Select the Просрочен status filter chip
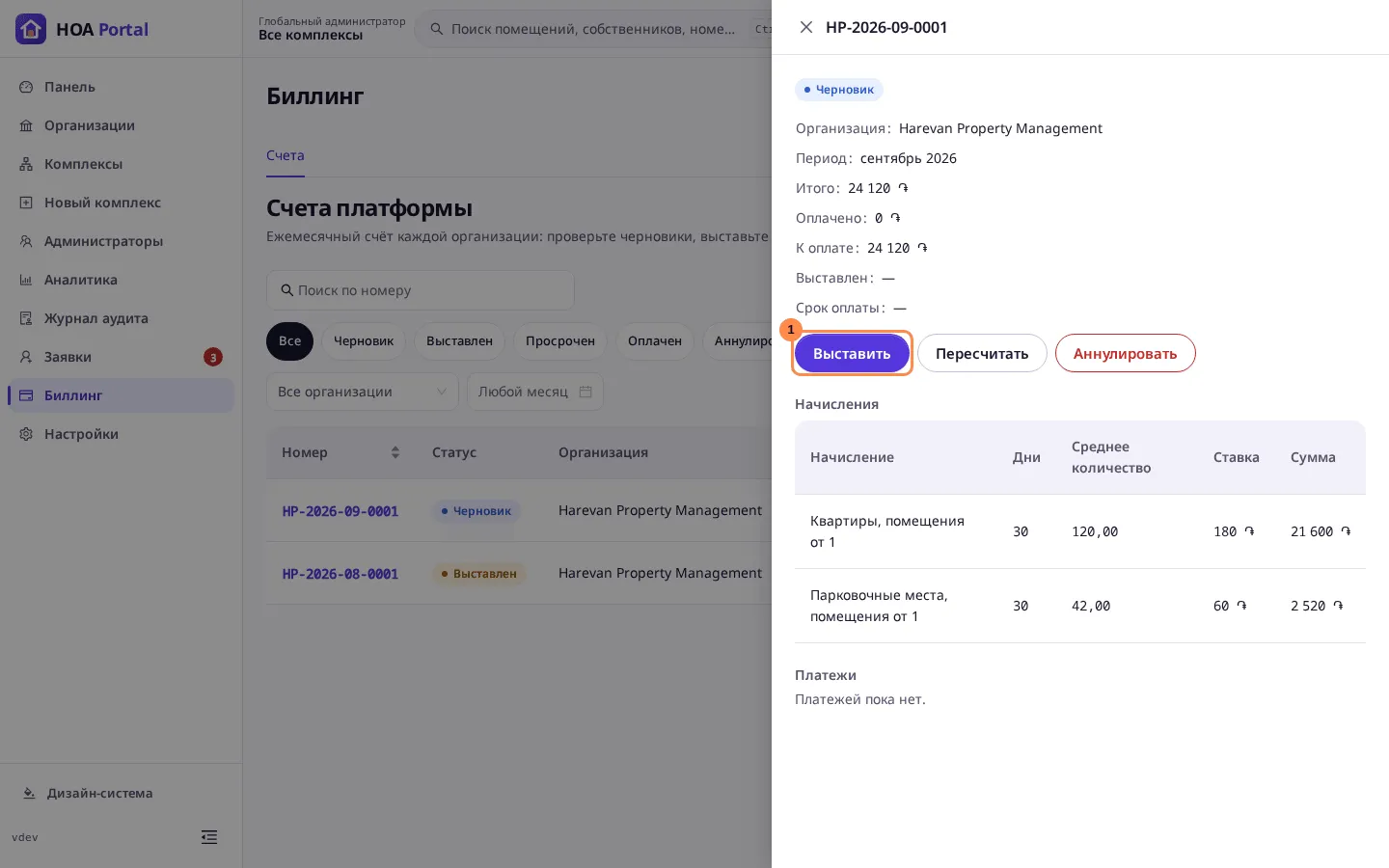The image size is (1389, 868). click(560, 341)
